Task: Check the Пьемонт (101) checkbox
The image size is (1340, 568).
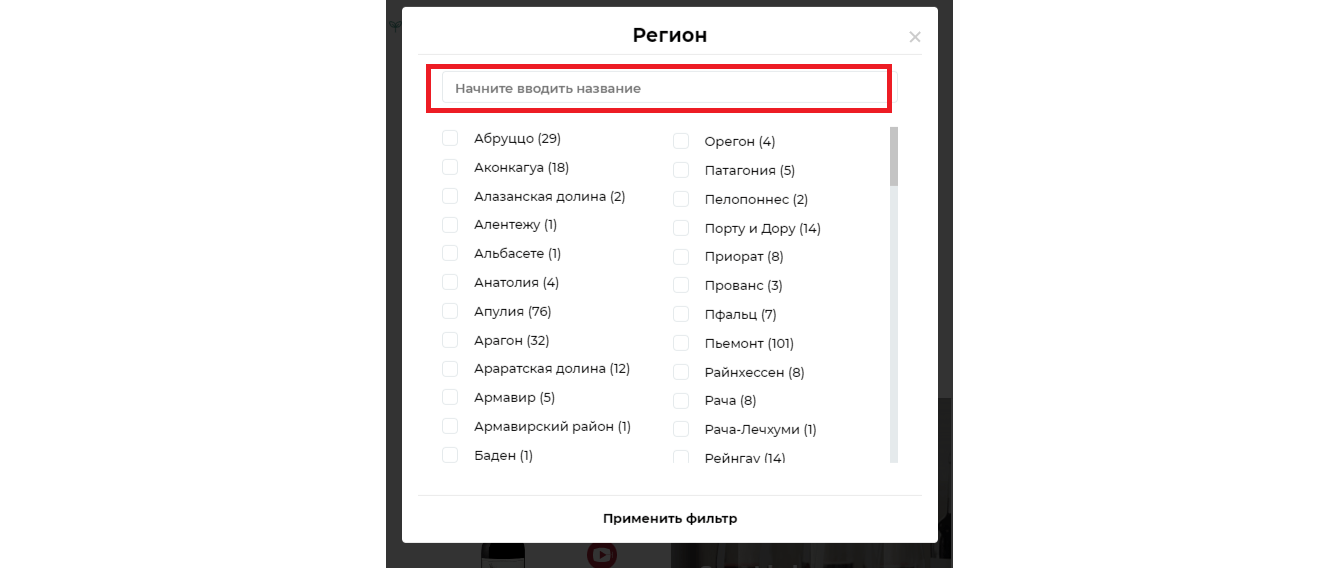Action: [681, 343]
